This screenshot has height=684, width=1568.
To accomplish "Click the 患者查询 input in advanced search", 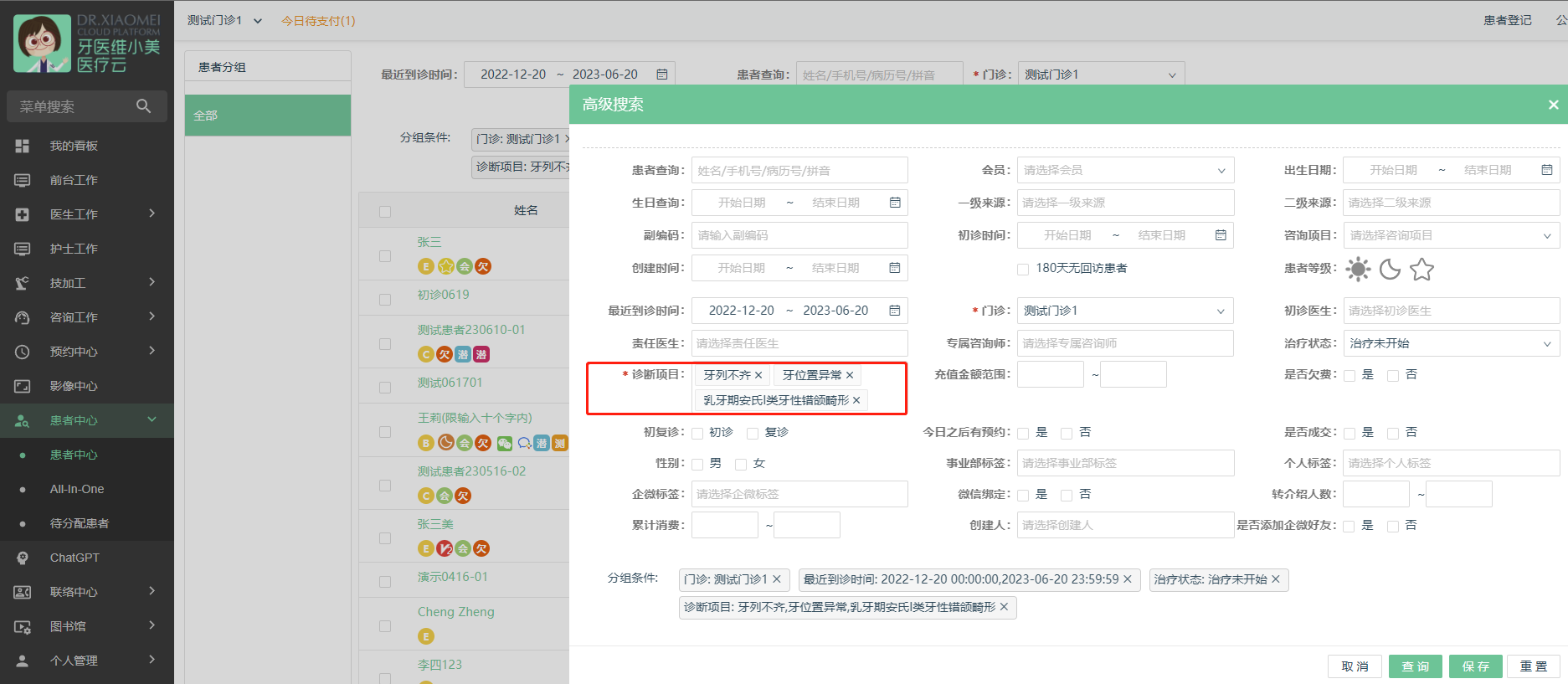I will [x=799, y=171].
